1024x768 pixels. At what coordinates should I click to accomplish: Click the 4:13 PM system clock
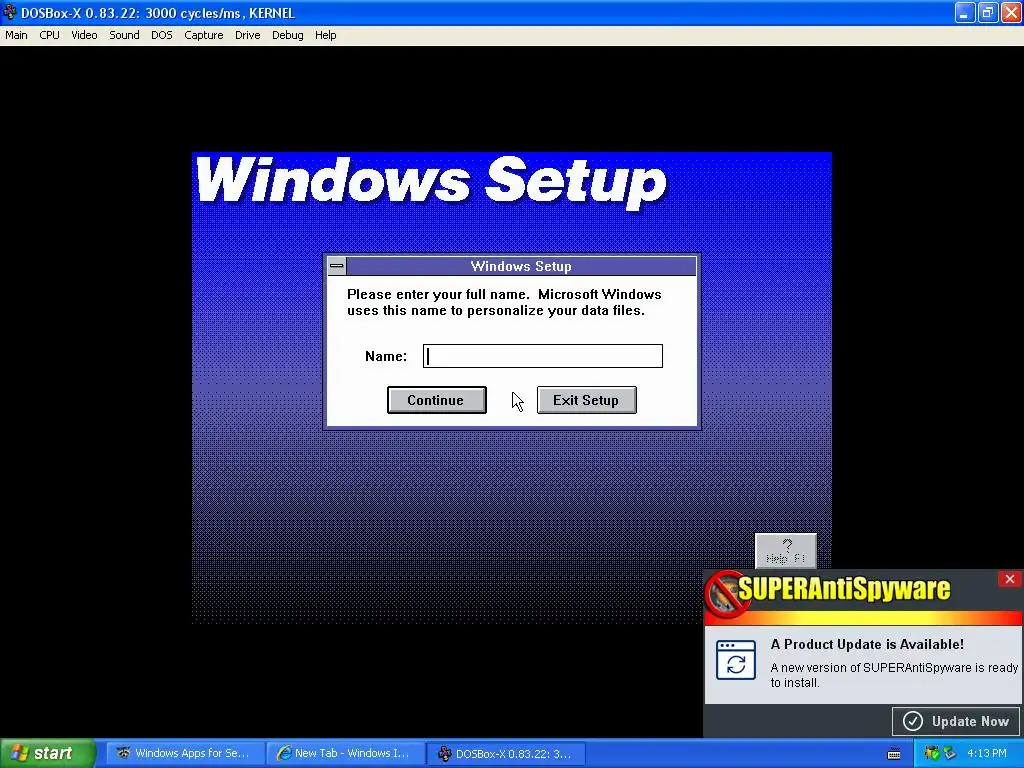987,753
